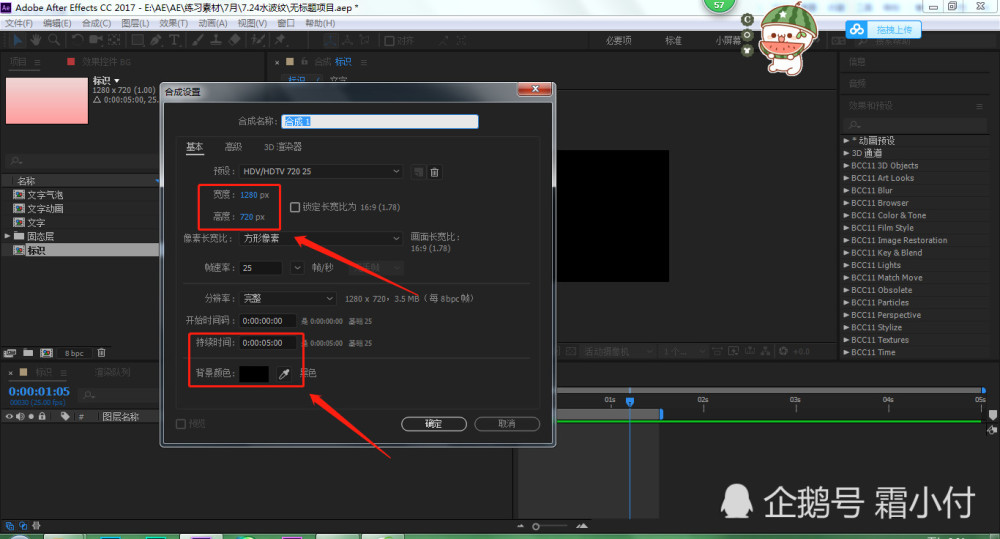
Task: Open the 文件(F) menu
Action: pos(18,23)
